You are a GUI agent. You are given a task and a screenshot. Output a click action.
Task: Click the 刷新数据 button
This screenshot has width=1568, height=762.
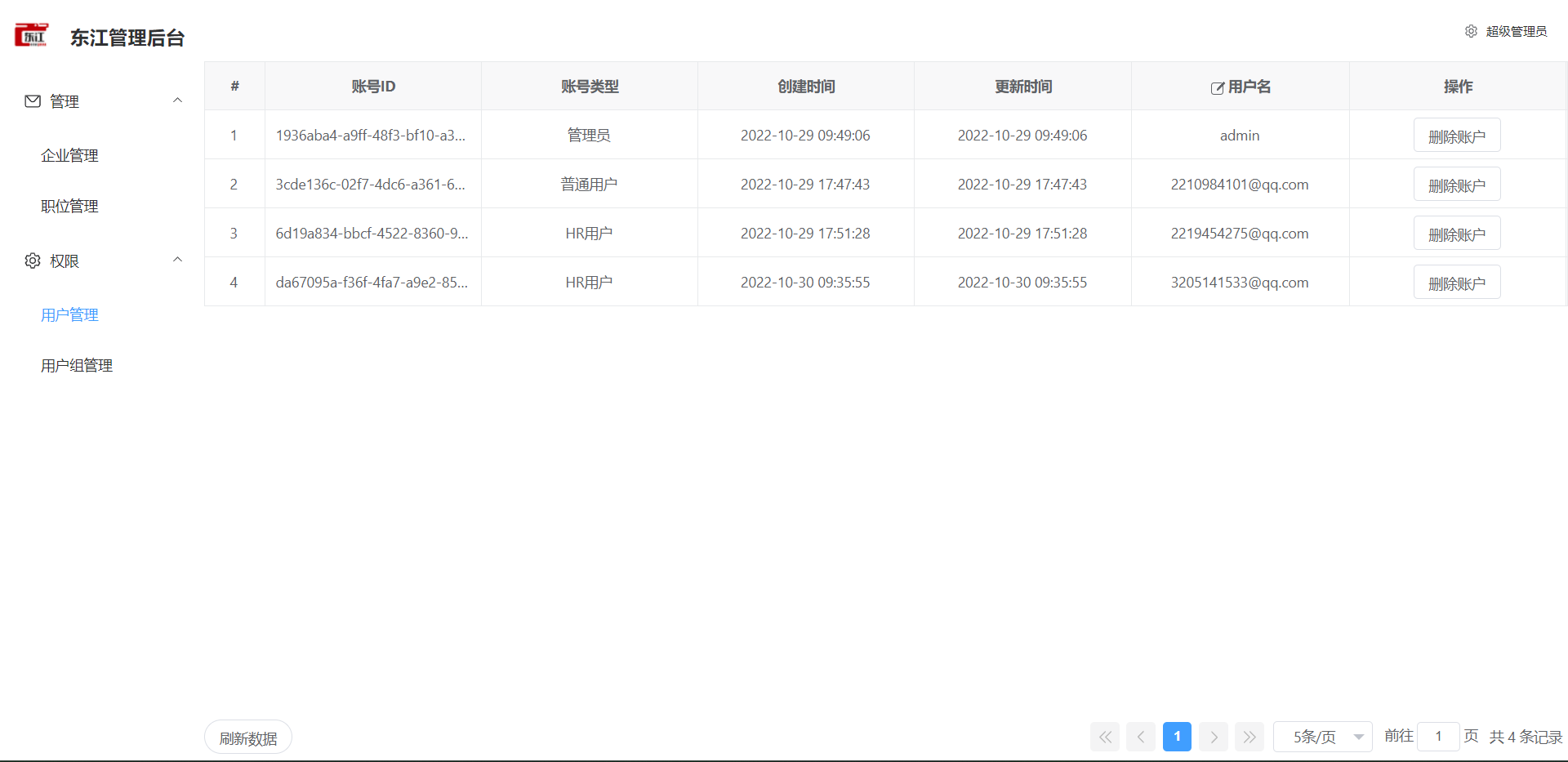click(247, 736)
